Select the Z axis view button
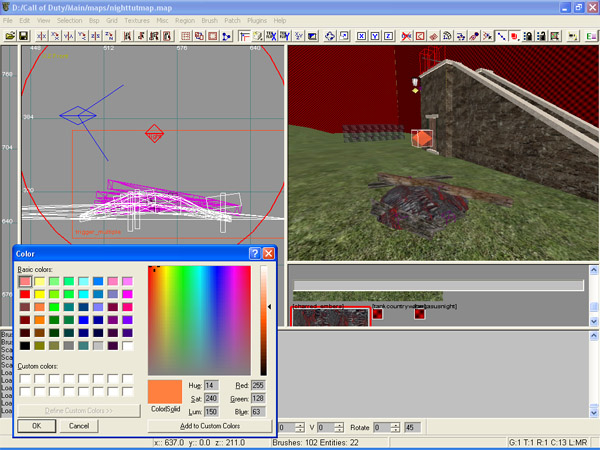Viewport: 600px width, 450px height. tap(388, 36)
